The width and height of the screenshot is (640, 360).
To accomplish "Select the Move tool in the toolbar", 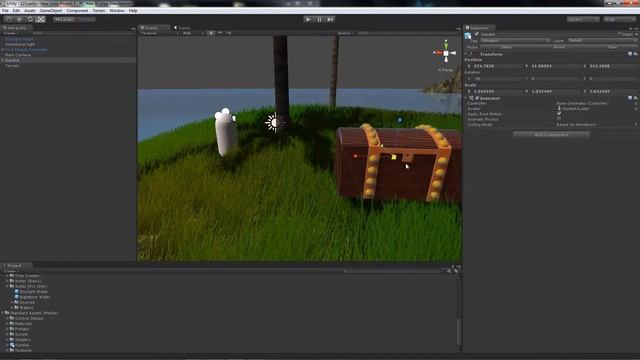I will (19, 19).
